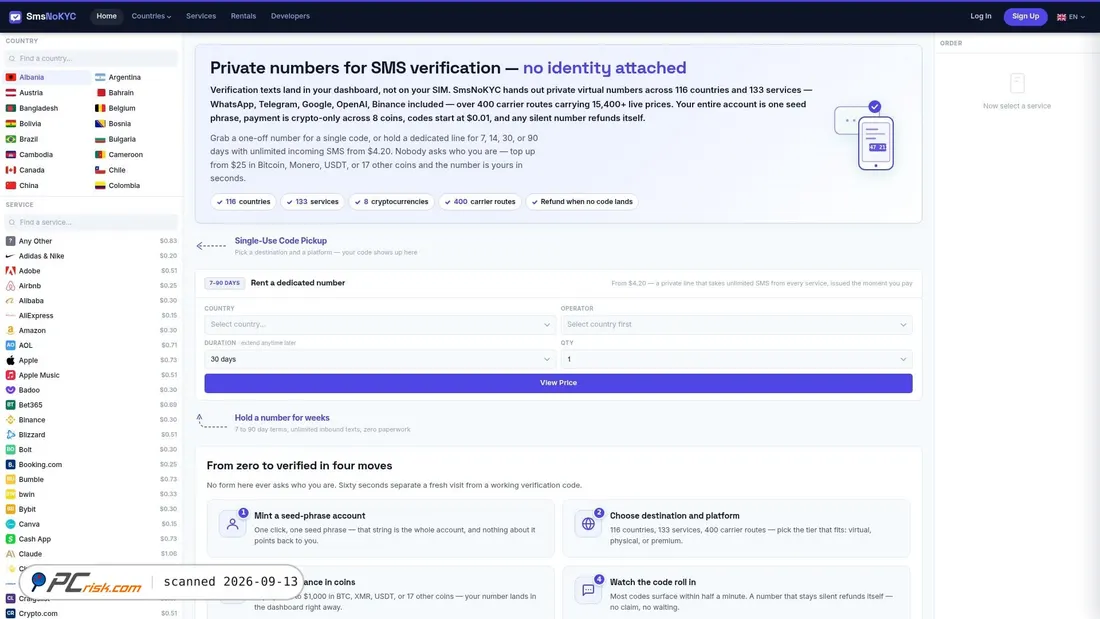Open the Countries dropdown menu
The width and height of the screenshot is (1100, 619).
pyautogui.click(x=151, y=16)
